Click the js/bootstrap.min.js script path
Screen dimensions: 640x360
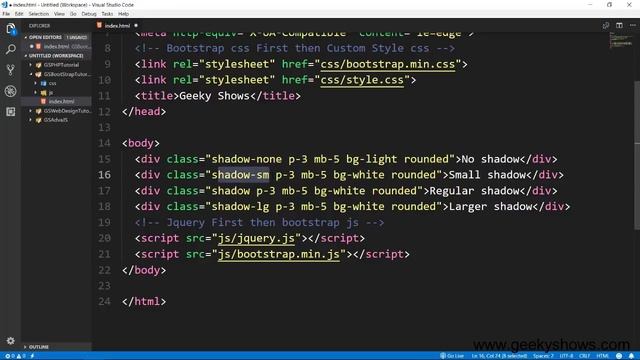click(x=278, y=254)
